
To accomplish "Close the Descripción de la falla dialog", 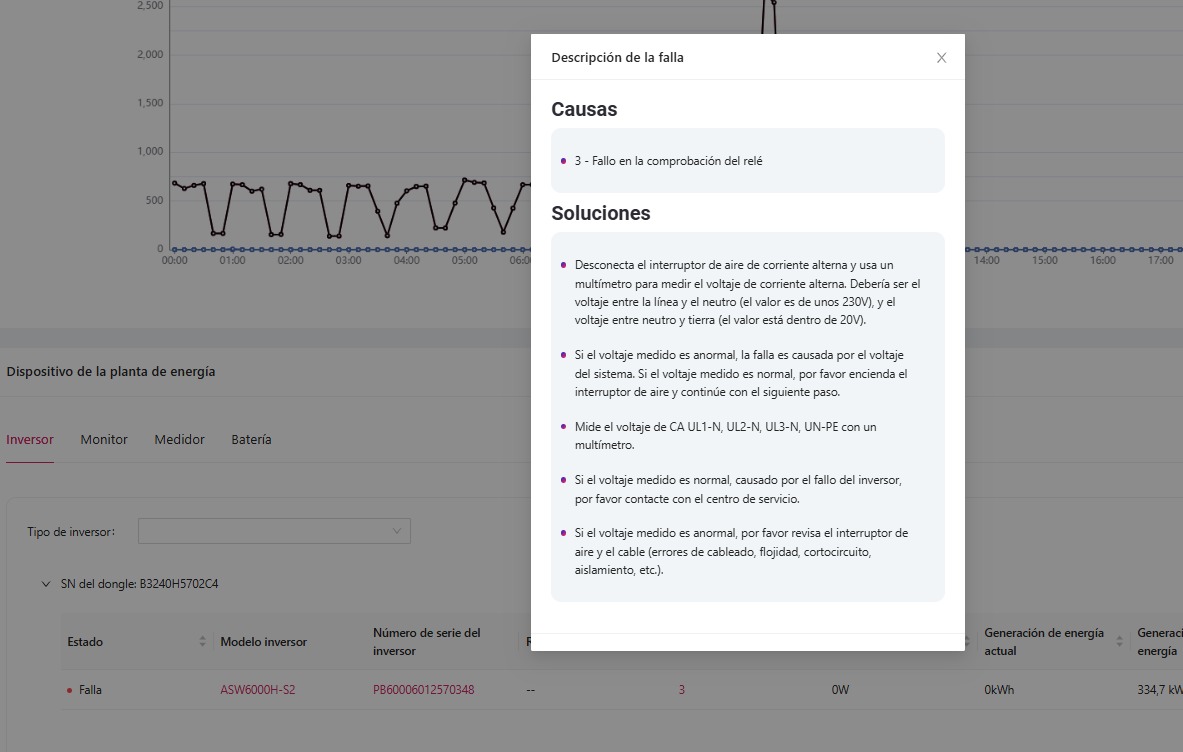I will 941,58.
